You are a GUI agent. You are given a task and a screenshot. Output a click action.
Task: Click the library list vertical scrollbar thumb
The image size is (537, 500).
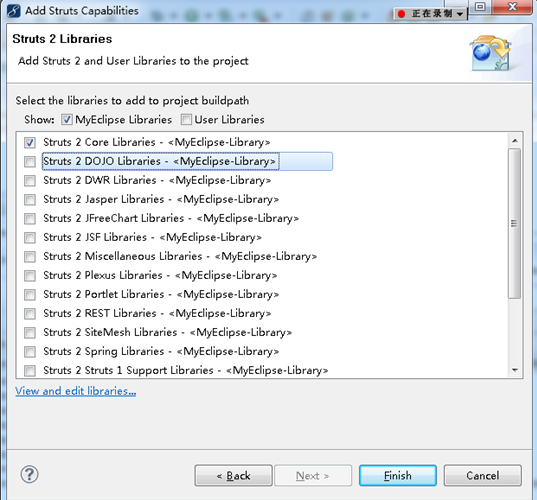(514, 224)
